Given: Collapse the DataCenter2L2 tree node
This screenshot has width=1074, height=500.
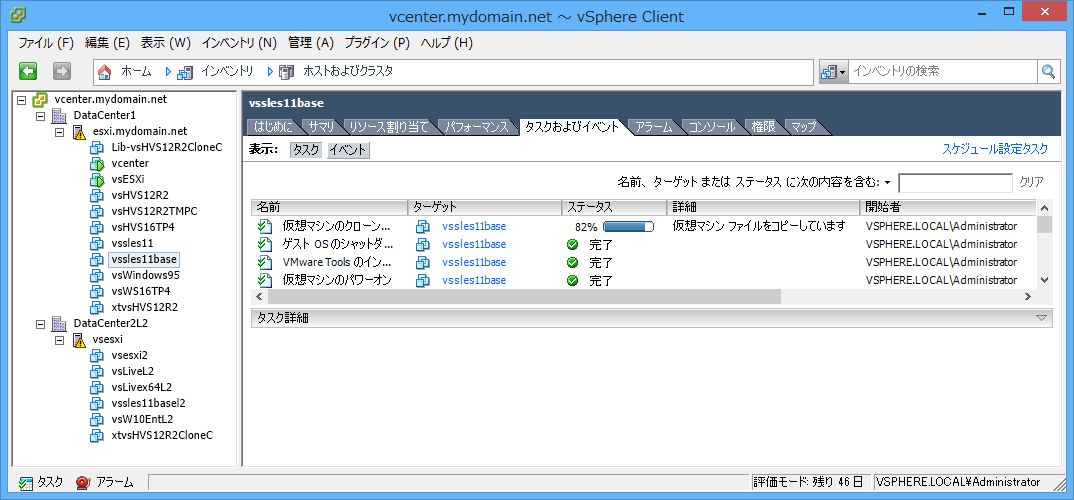Looking at the screenshot, I should 40,323.
